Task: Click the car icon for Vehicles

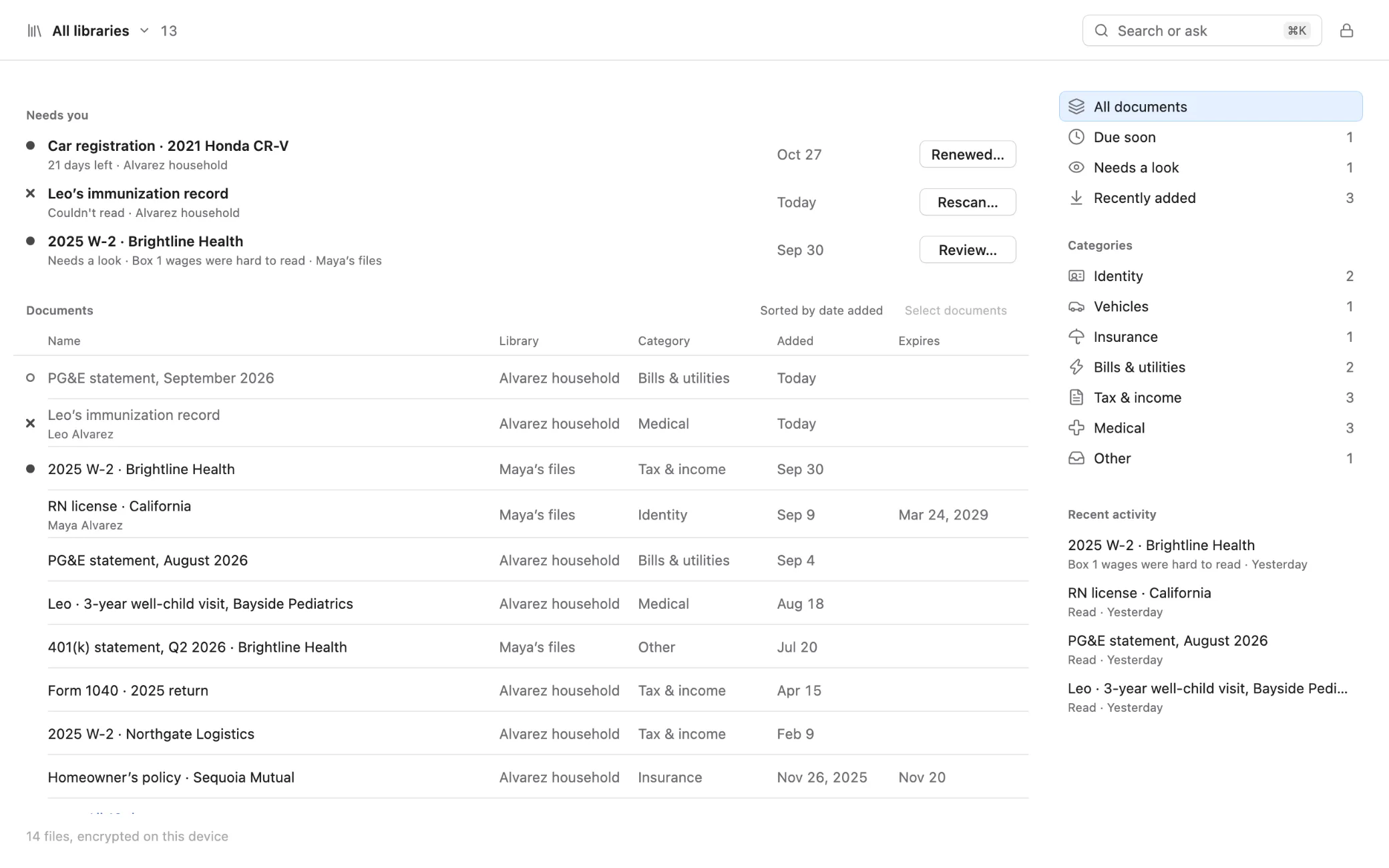Action: pyautogui.click(x=1076, y=306)
